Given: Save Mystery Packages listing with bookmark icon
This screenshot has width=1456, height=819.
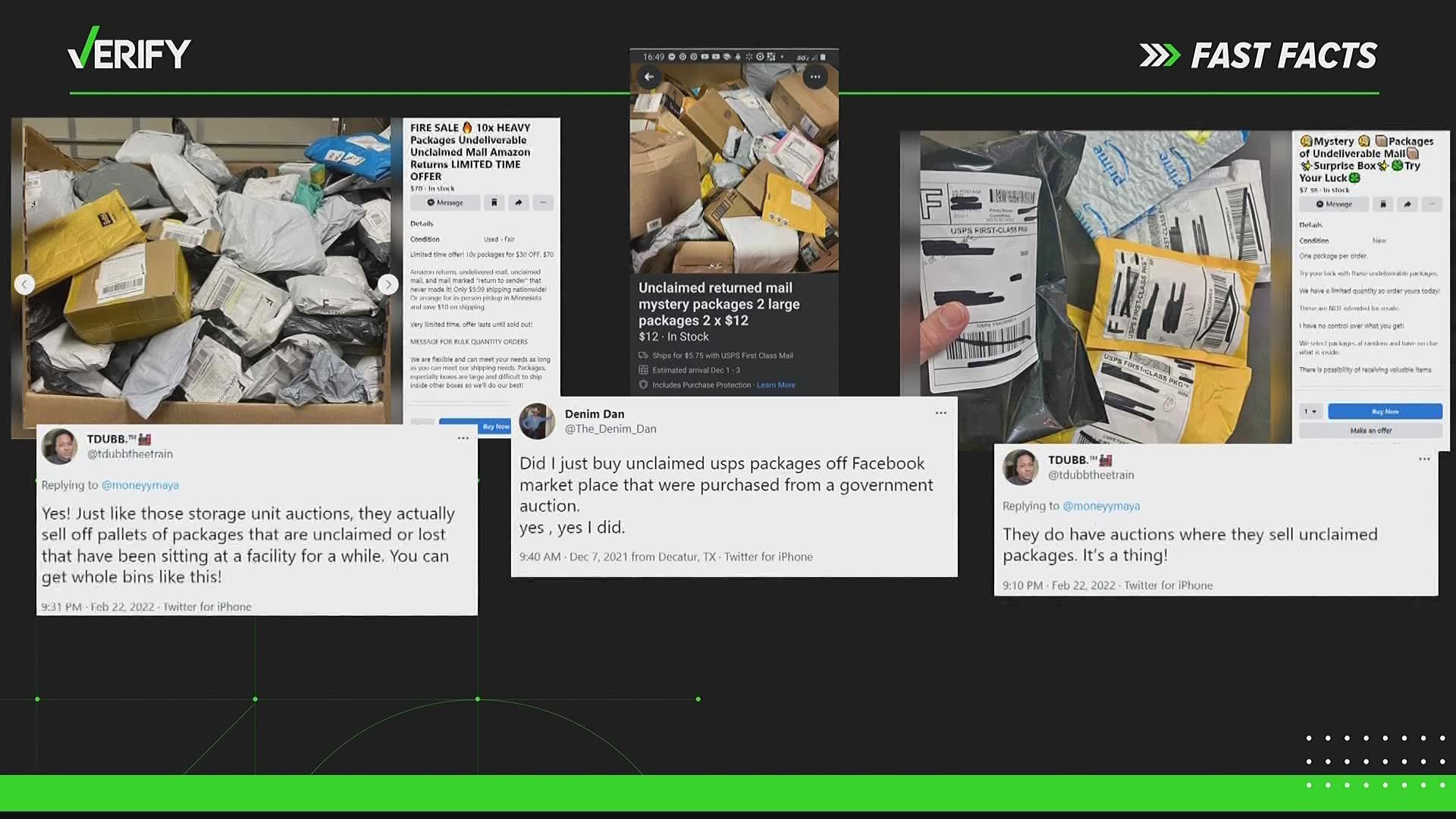Looking at the screenshot, I should 1383,204.
